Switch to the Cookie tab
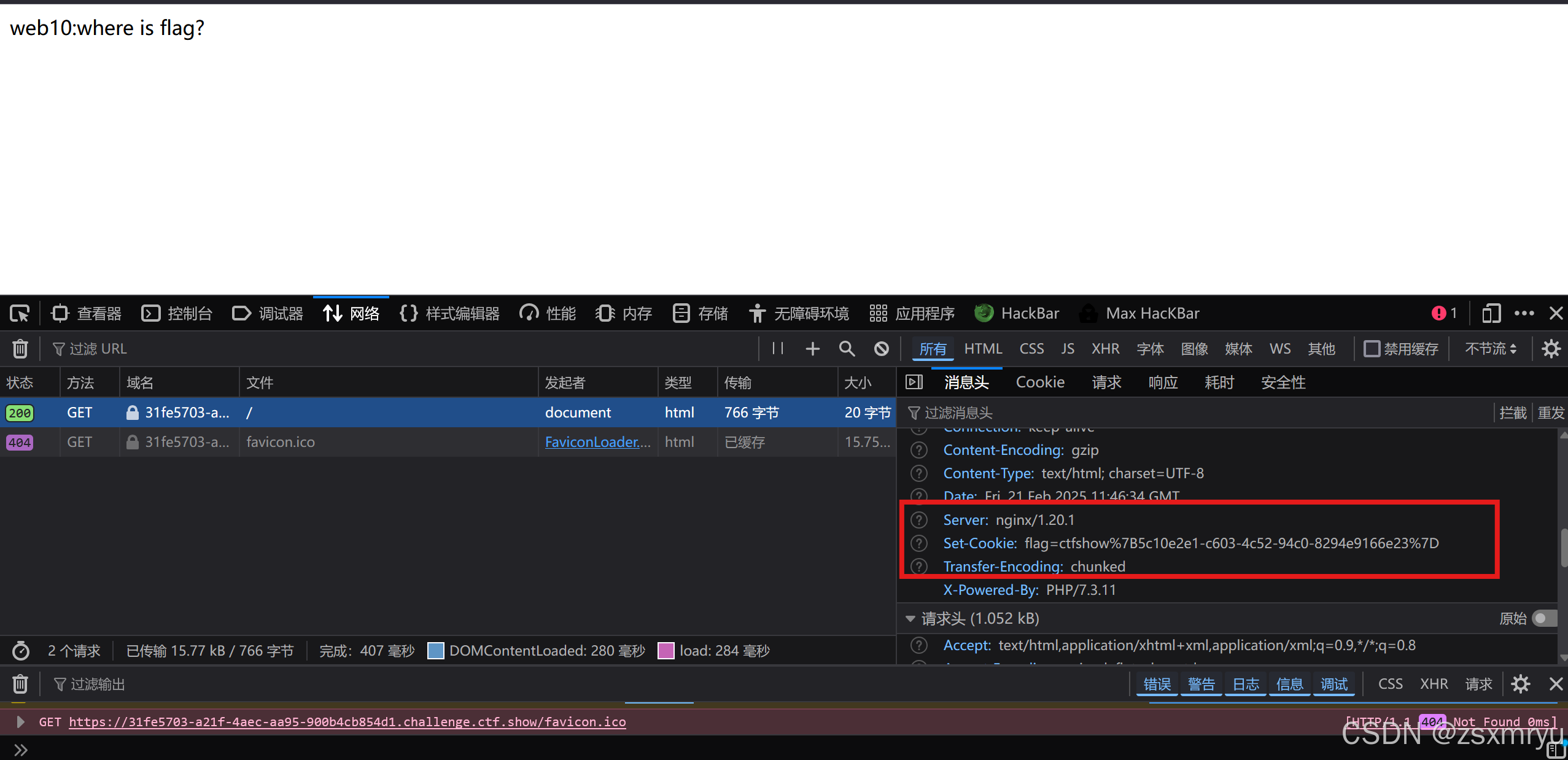1568x760 pixels. [1040, 382]
